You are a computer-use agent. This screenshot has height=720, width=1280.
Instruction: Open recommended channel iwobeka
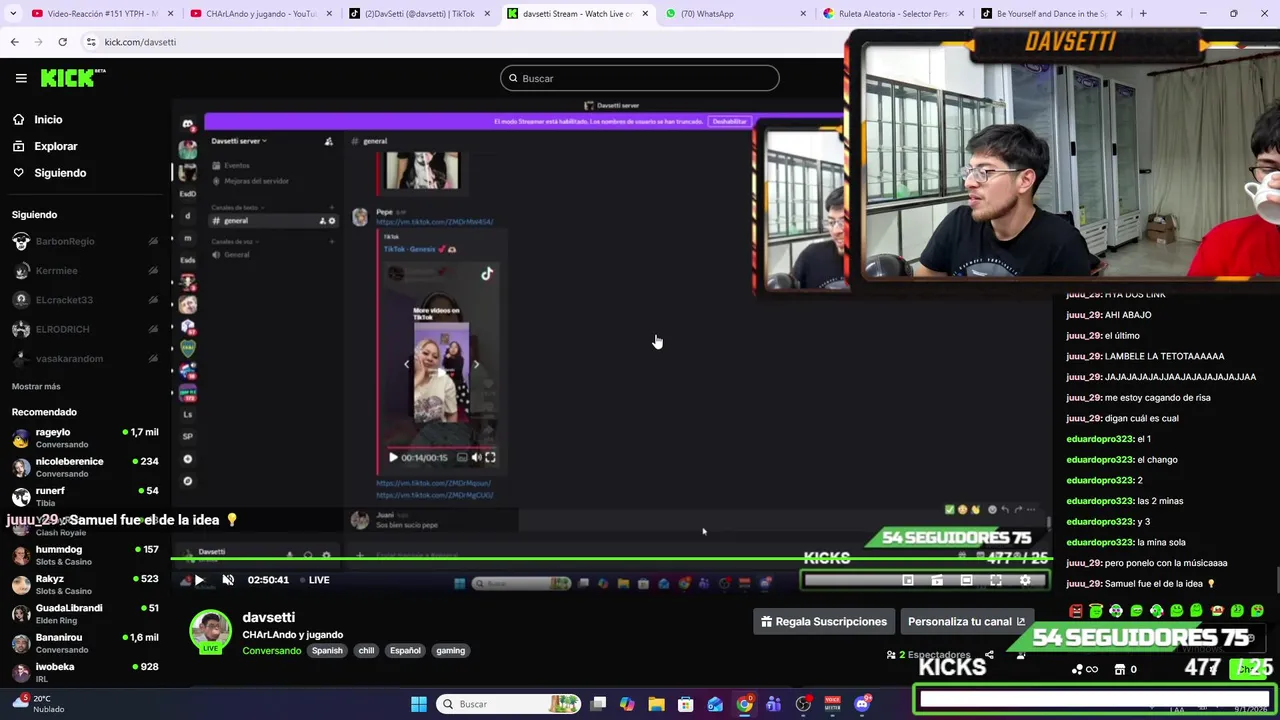(x=85, y=672)
